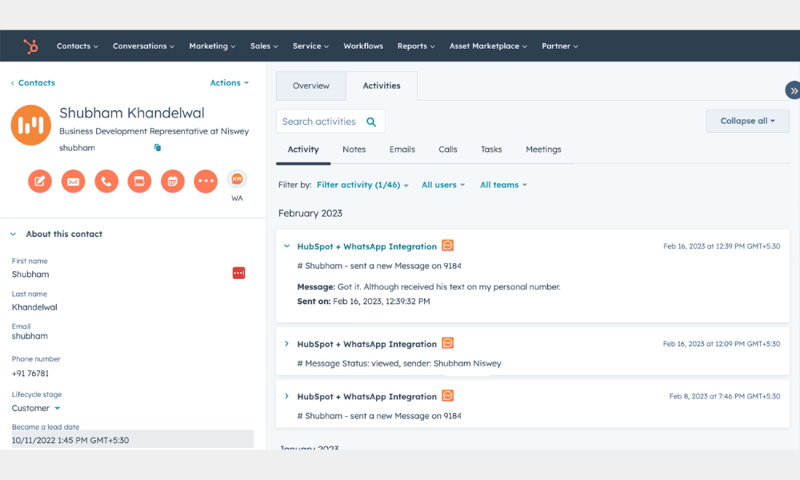The image size is (800, 480).
Task: Expand the right sidebar with the double-arrow icon
Action: point(793,91)
